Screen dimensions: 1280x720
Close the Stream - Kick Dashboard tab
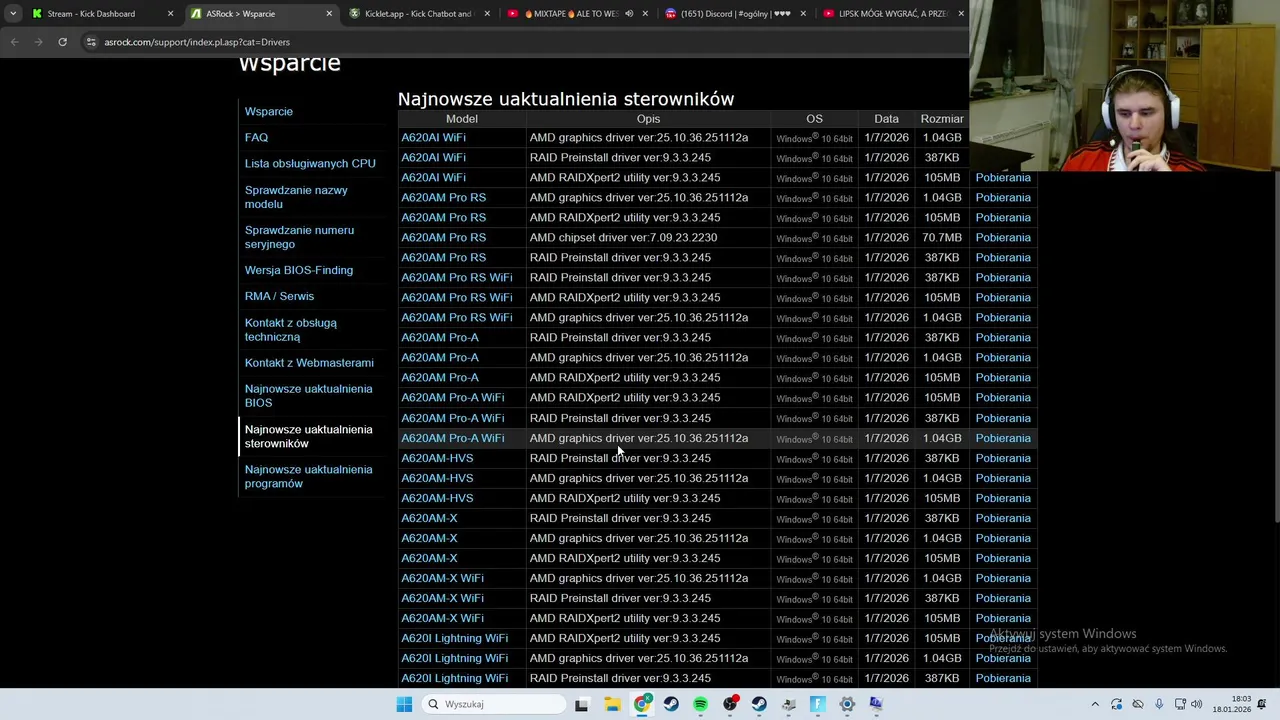tap(170, 14)
